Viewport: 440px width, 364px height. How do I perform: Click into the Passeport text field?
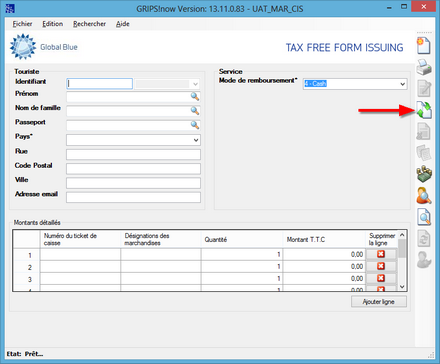[x=133, y=125]
